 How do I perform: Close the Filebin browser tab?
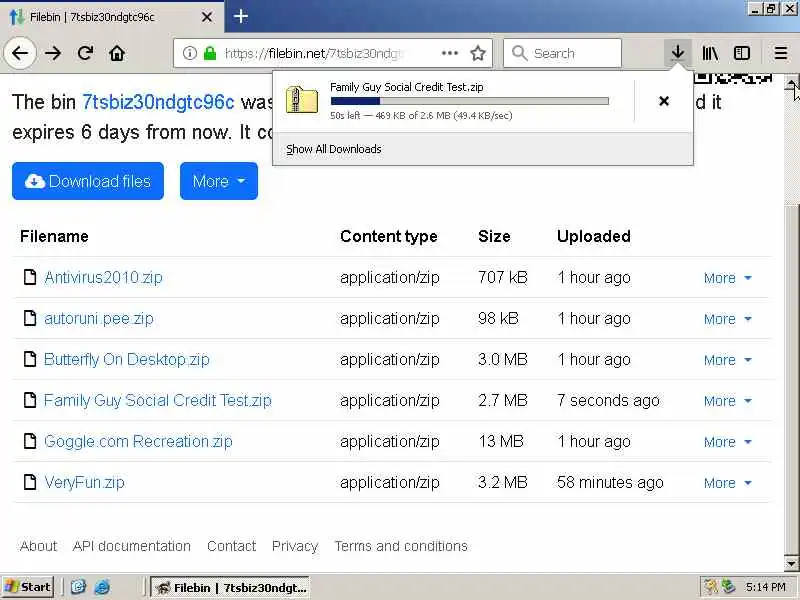207,17
